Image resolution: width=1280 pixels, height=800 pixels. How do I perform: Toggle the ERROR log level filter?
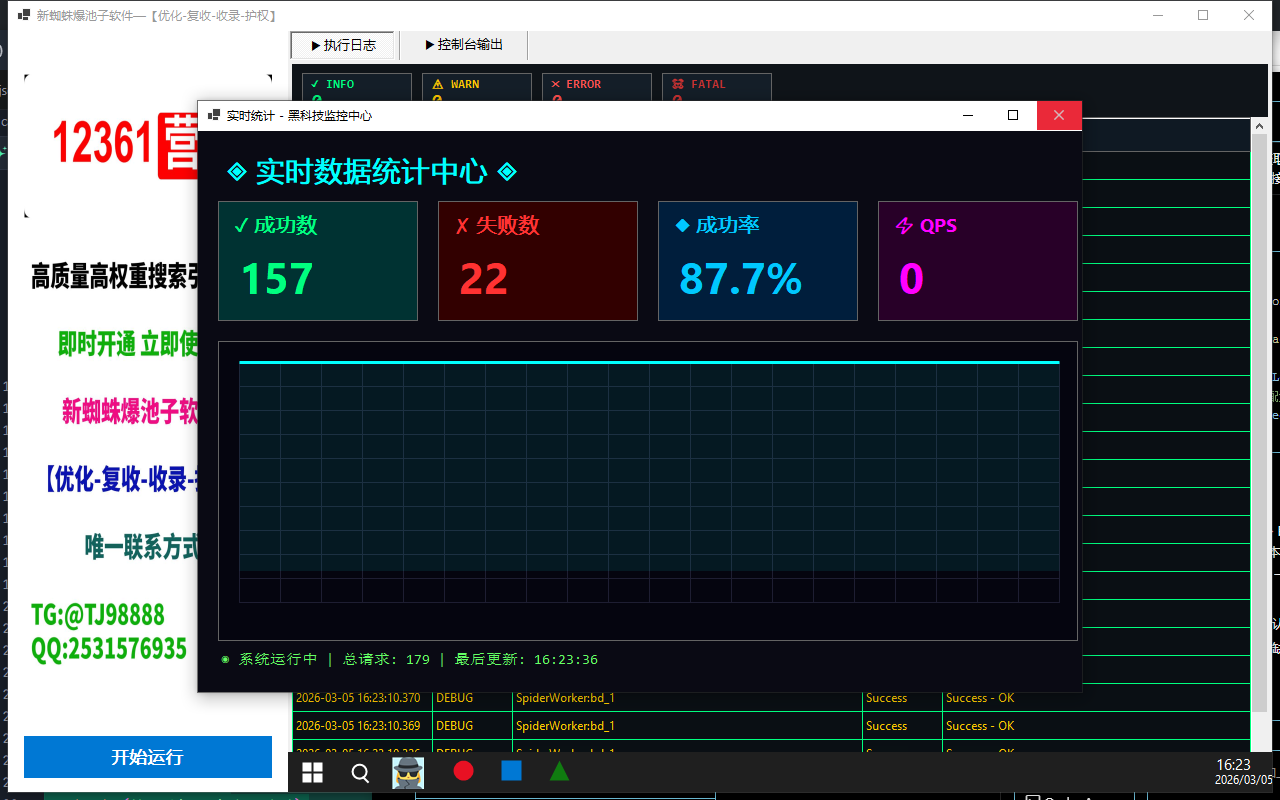point(596,87)
